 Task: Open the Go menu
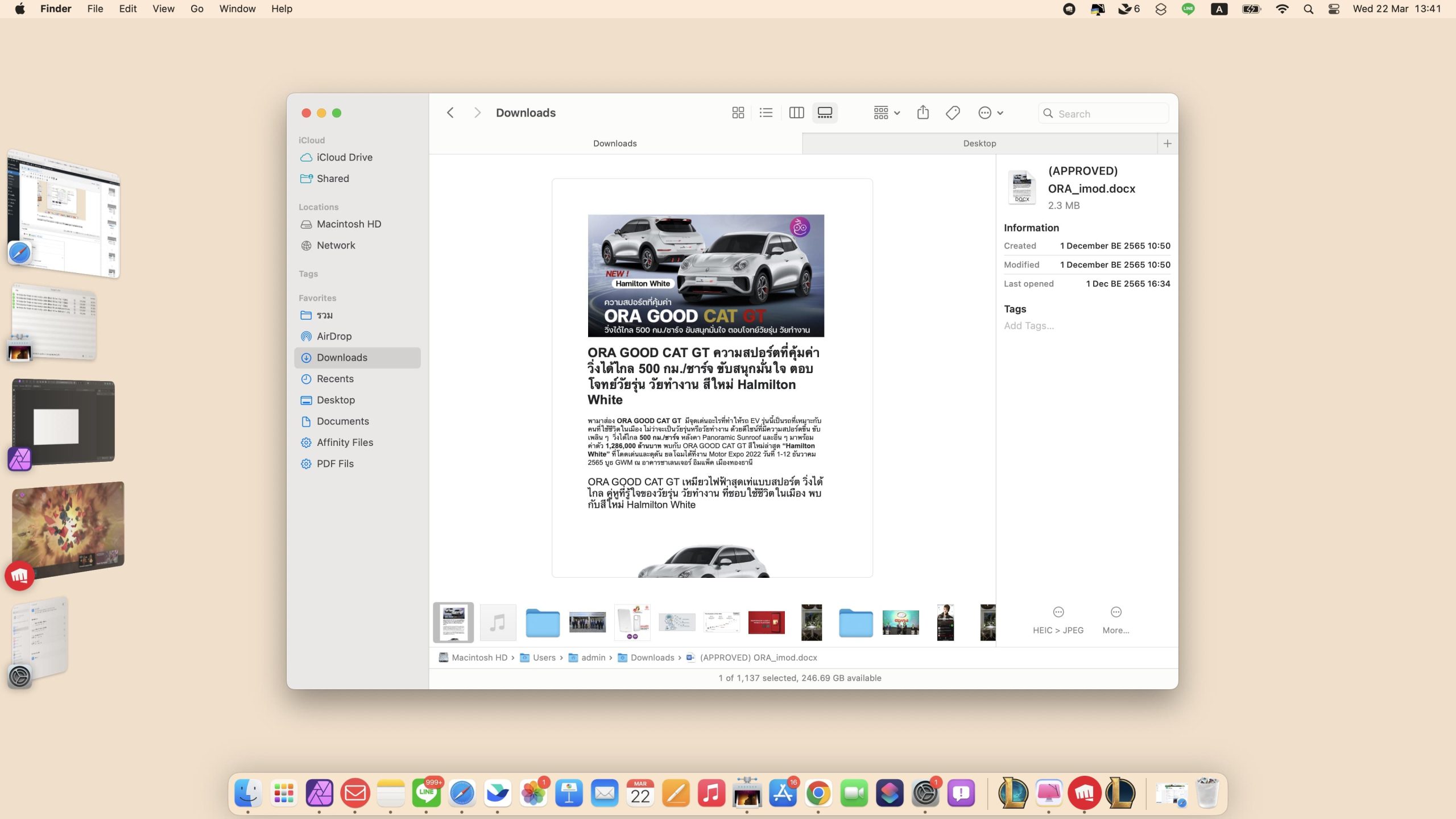point(197,9)
